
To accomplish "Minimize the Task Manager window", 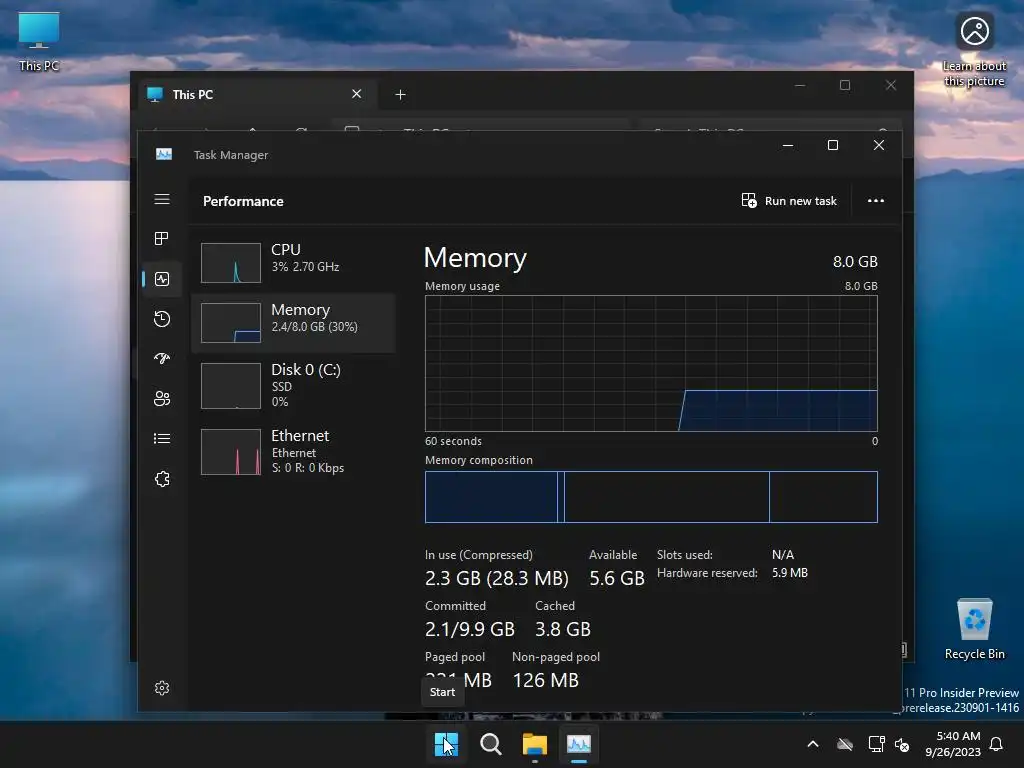I will click(788, 145).
